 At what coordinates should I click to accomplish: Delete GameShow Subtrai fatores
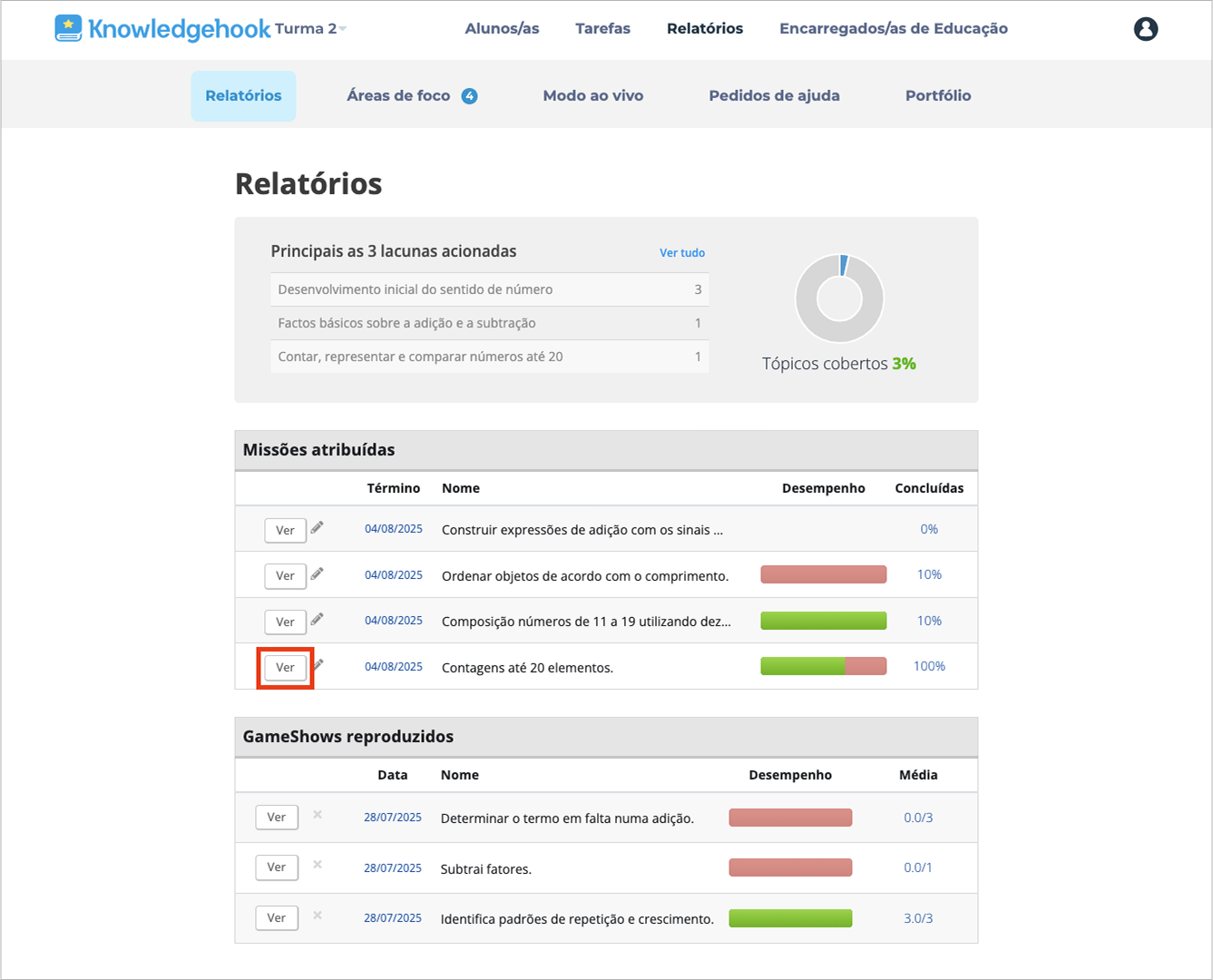[x=318, y=865]
